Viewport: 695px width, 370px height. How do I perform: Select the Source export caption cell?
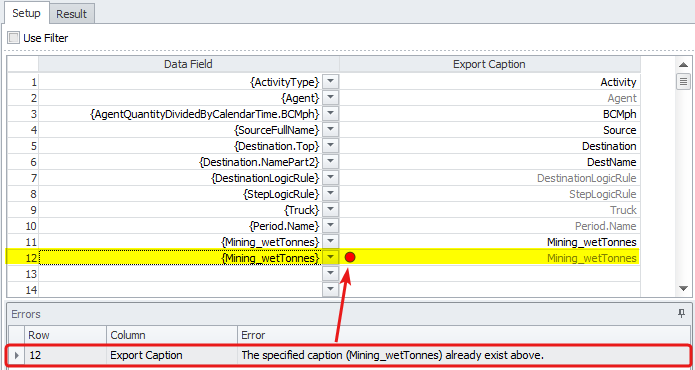tap(489, 130)
